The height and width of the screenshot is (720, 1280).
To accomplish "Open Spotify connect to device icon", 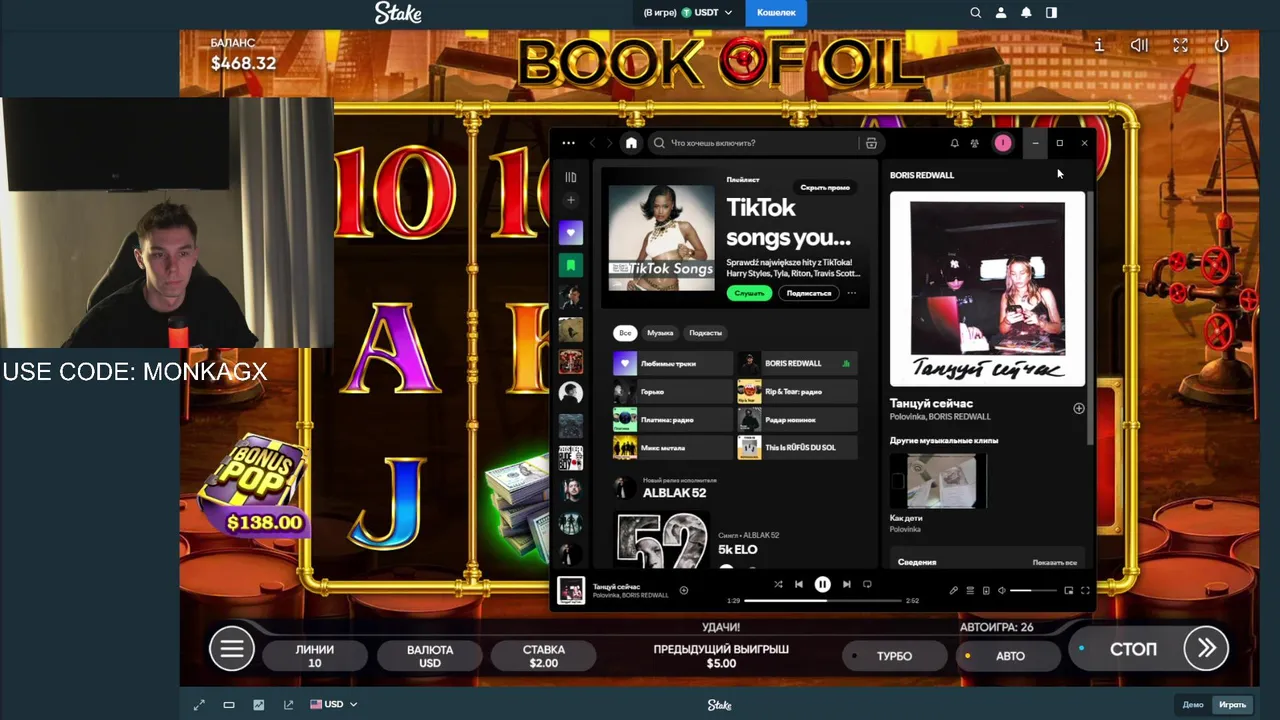I will [986, 590].
